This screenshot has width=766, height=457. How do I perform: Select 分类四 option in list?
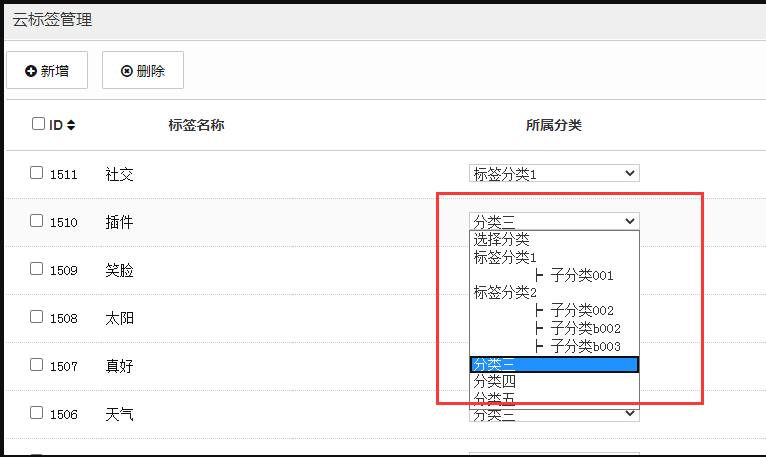(554, 381)
